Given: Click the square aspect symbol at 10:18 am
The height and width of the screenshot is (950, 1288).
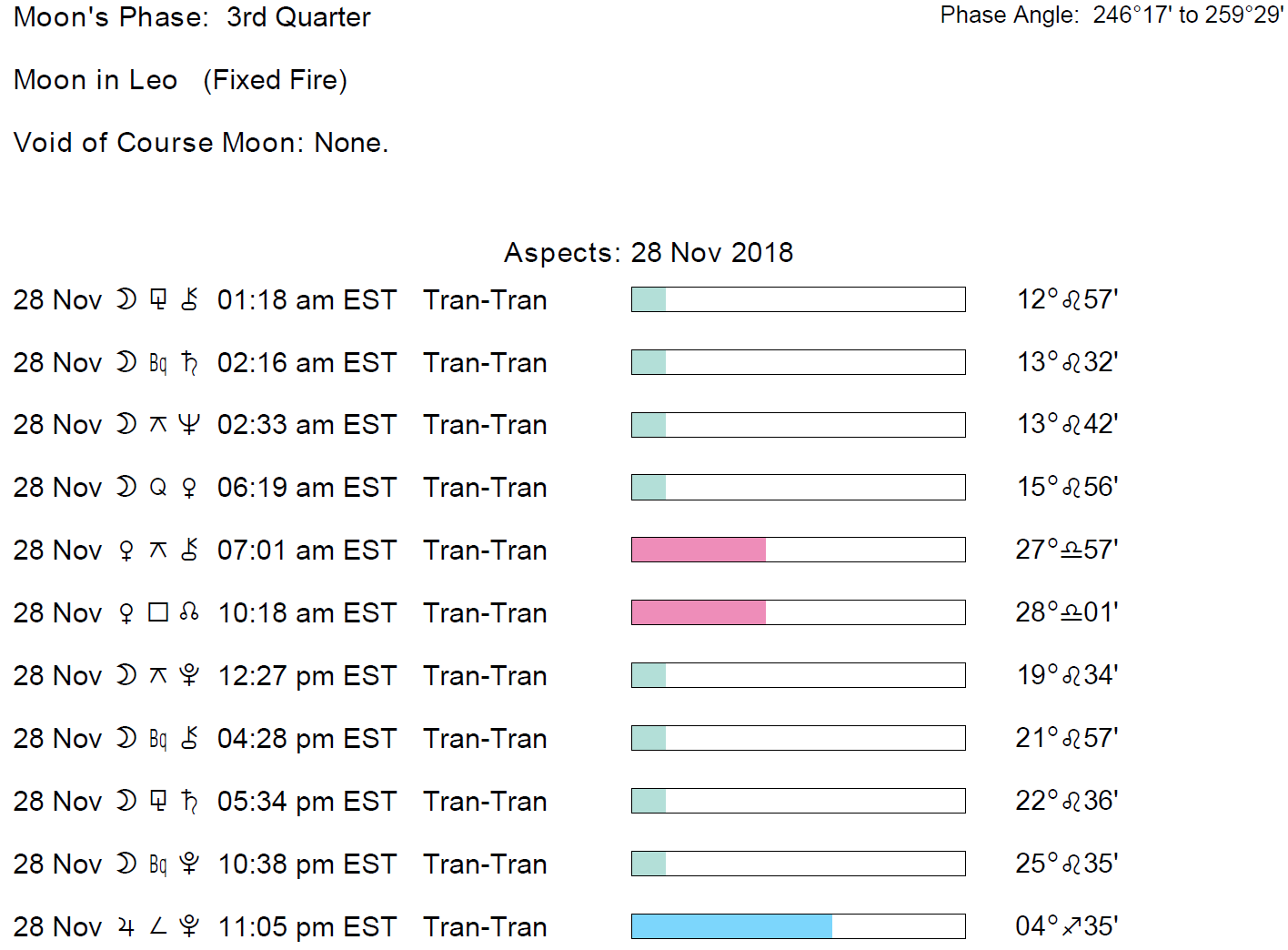Looking at the screenshot, I should click(158, 612).
